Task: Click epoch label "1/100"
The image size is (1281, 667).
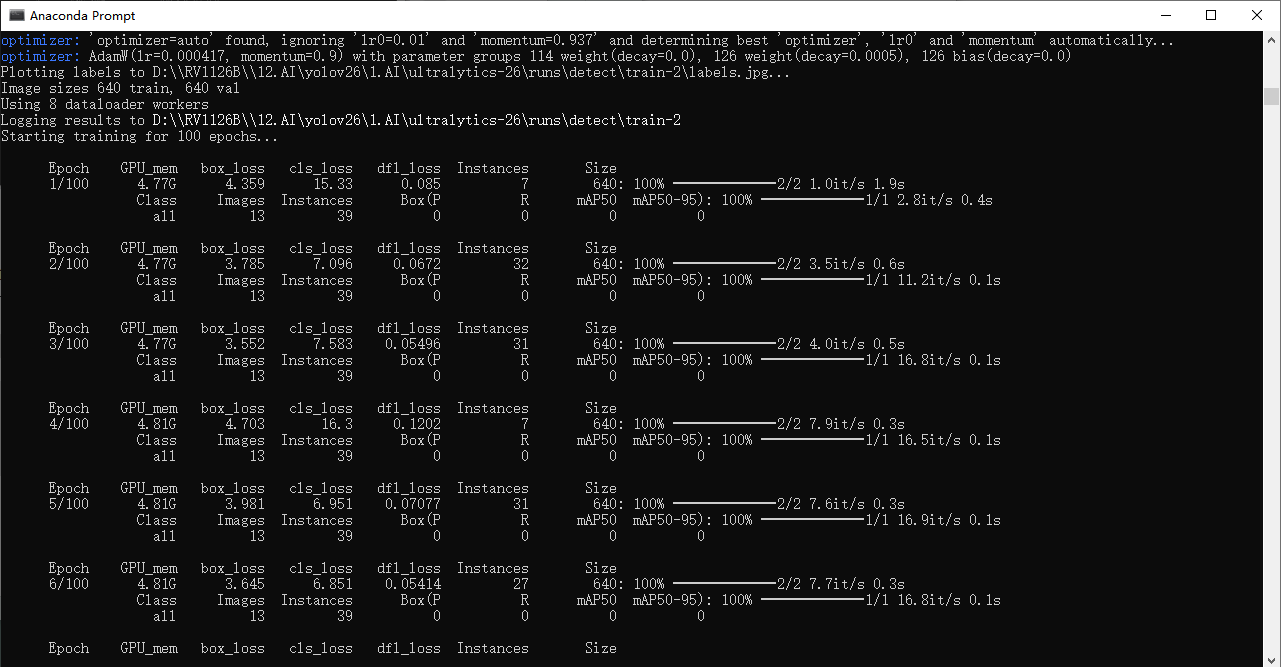Action: tap(69, 185)
